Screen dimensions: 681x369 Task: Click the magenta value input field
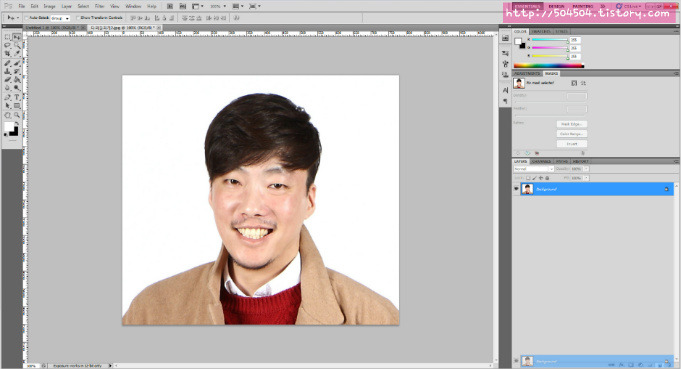[x=574, y=48]
